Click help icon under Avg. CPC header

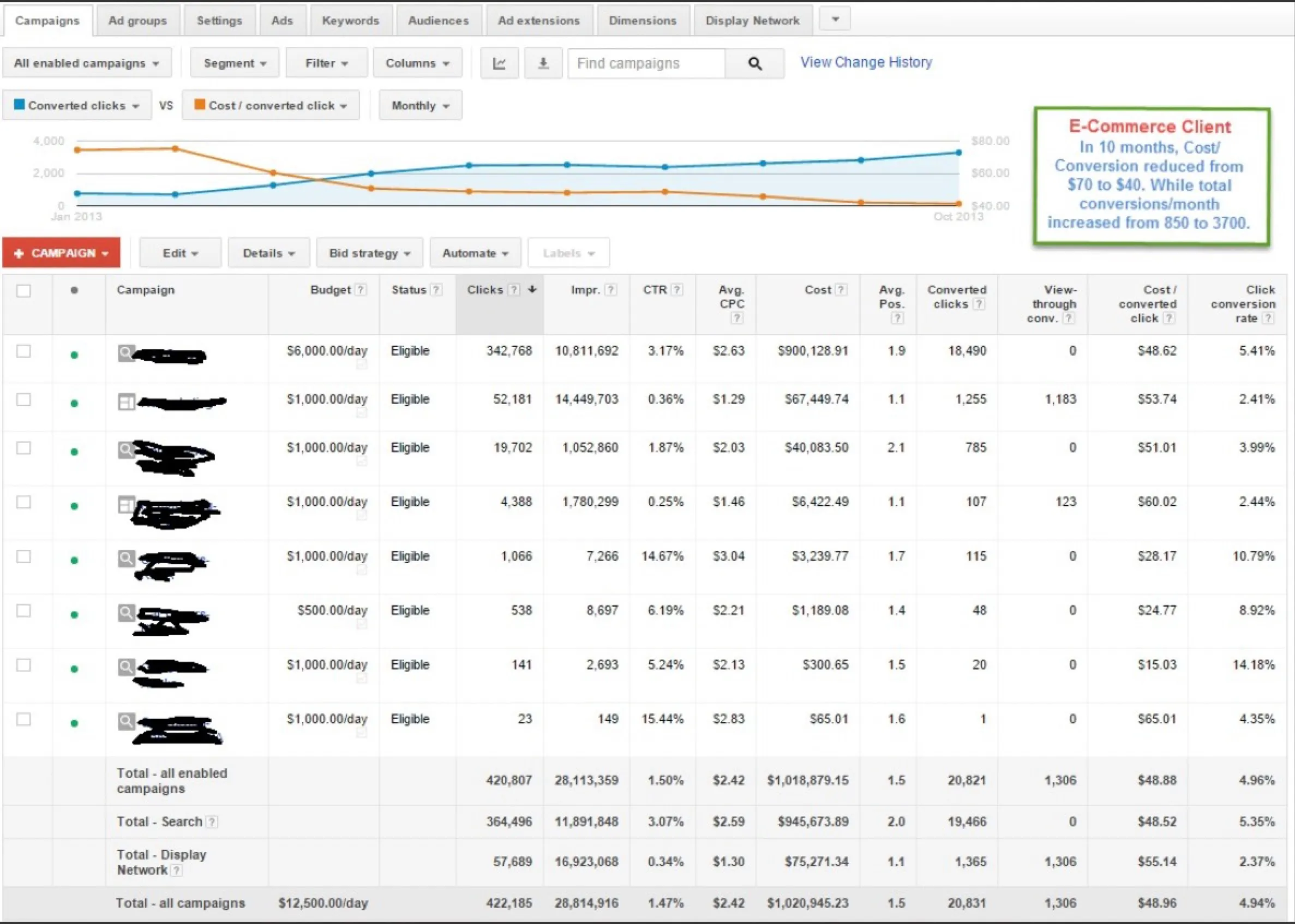[x=737, y=318]
